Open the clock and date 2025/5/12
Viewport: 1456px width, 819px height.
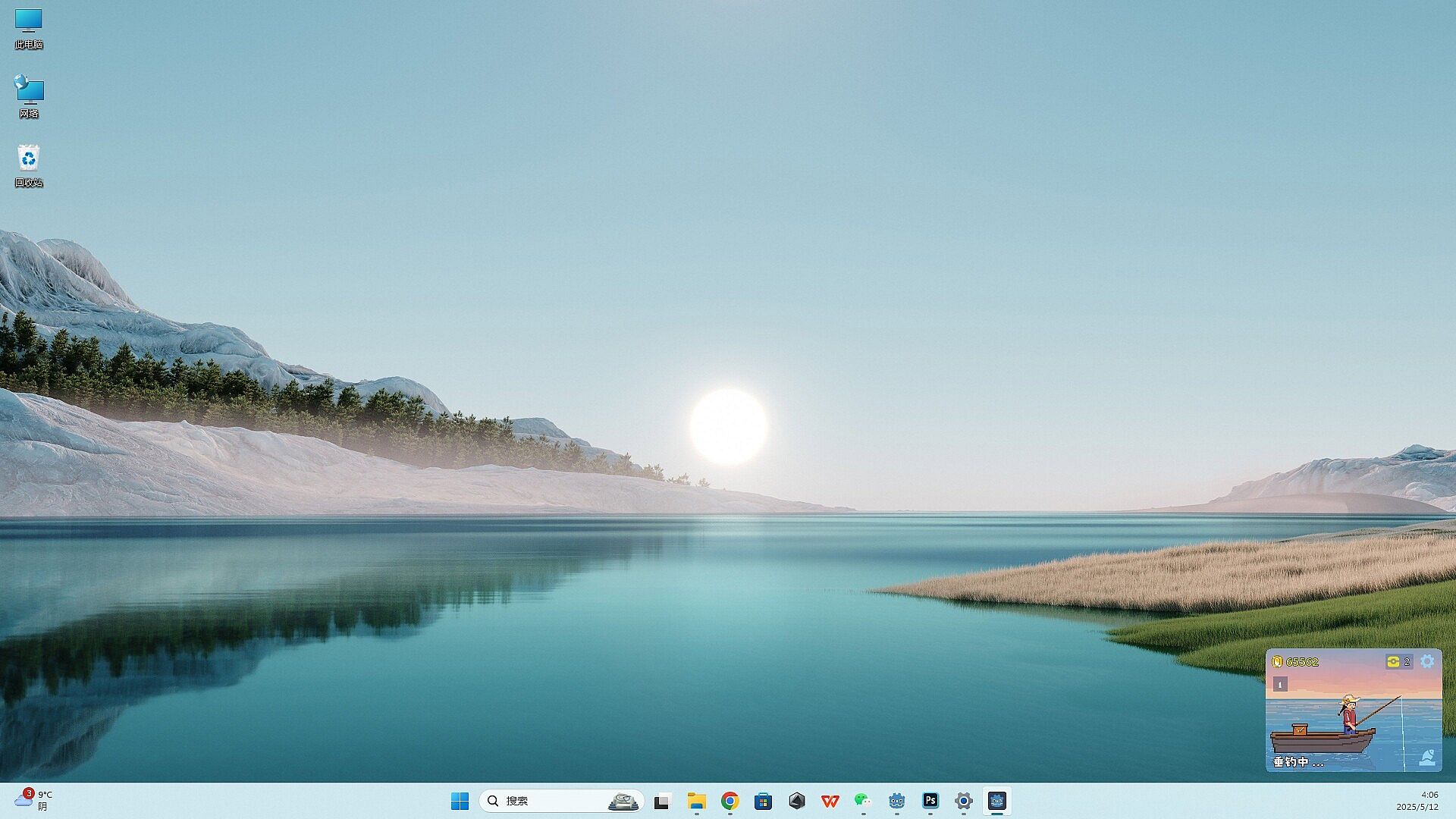[x=1417, y=801]
